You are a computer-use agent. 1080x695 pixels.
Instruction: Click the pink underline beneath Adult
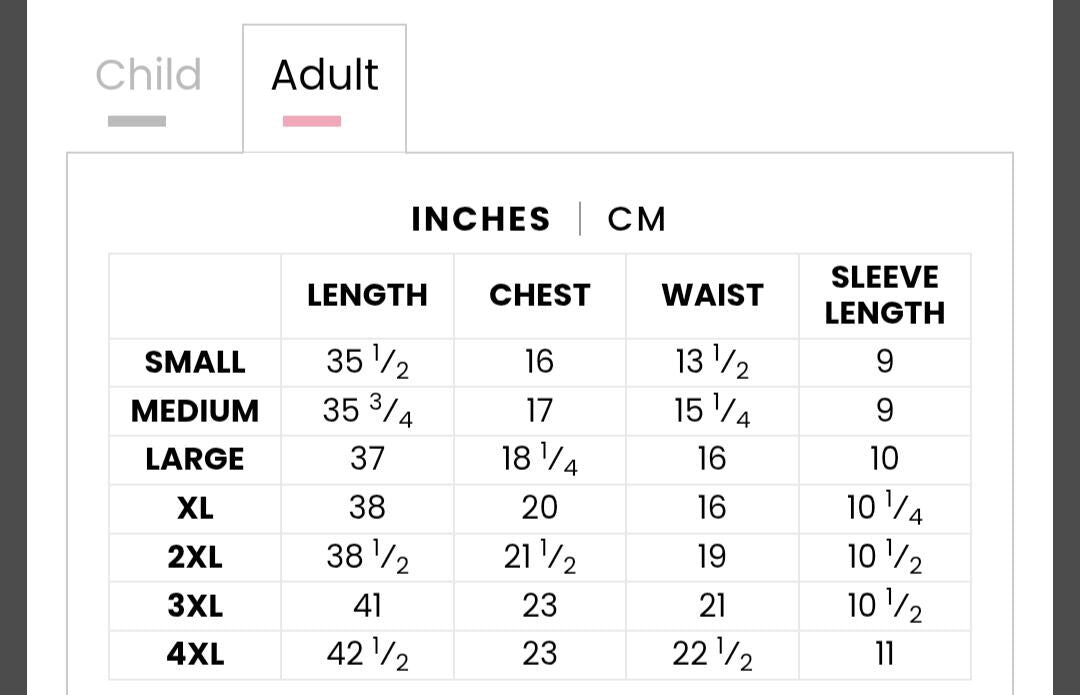311,121
